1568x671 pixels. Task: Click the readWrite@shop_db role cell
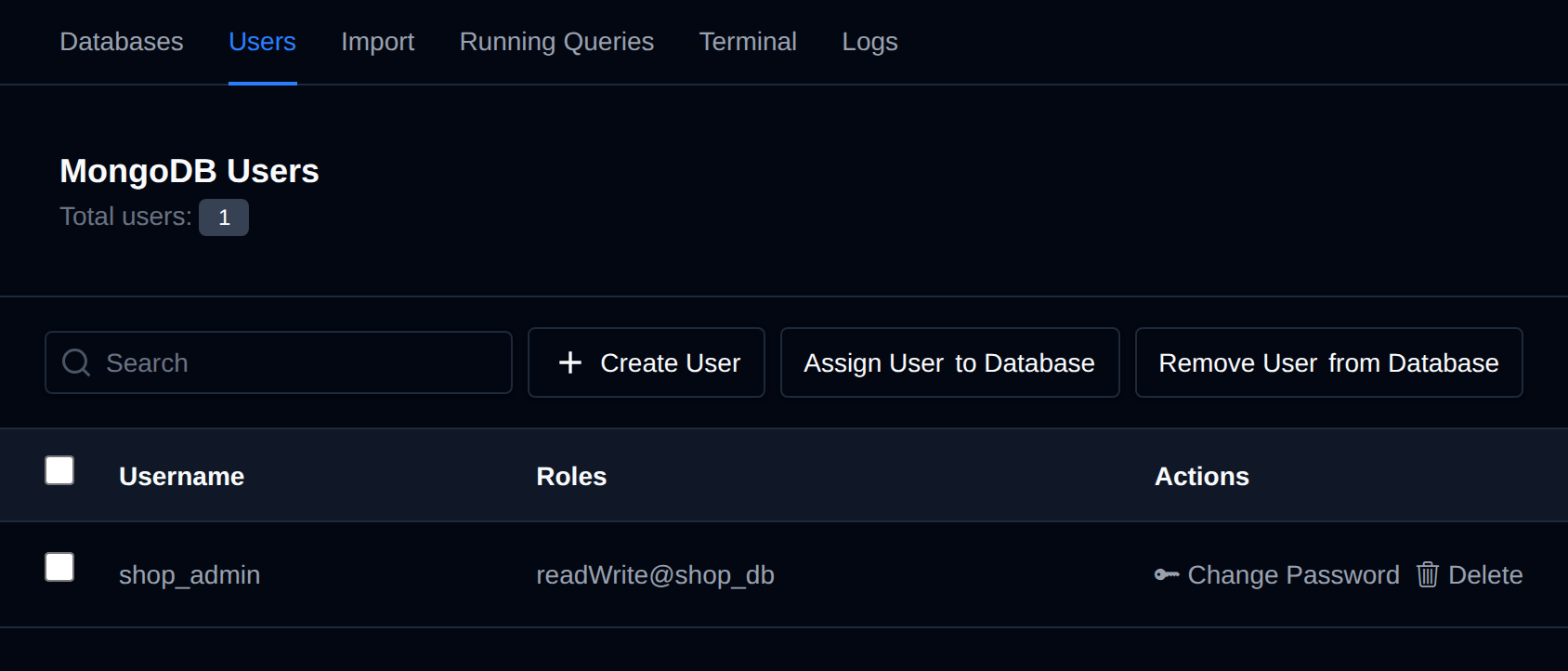pos(656,575)
